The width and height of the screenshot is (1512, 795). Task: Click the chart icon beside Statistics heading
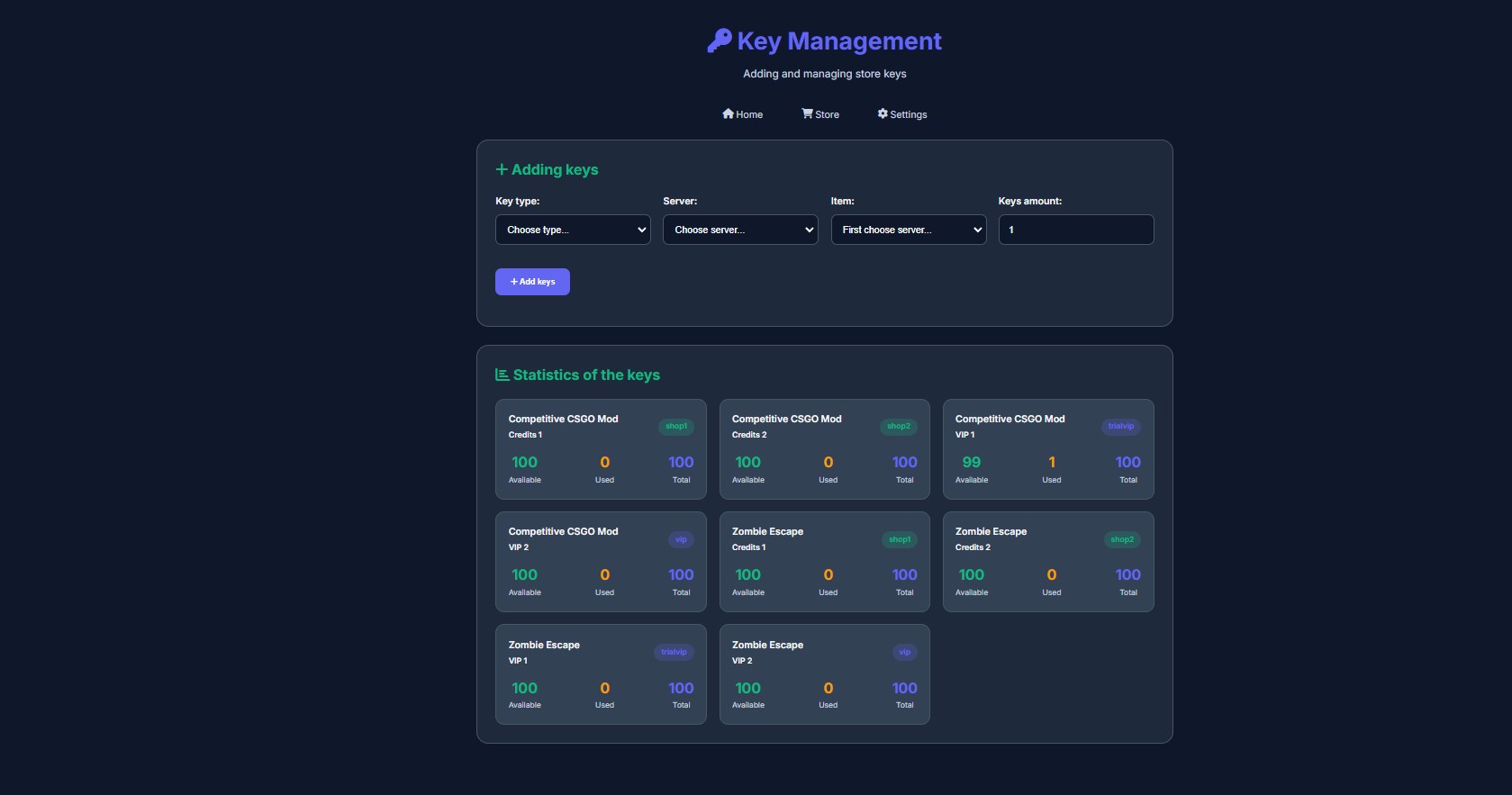(x=502, y=375)
